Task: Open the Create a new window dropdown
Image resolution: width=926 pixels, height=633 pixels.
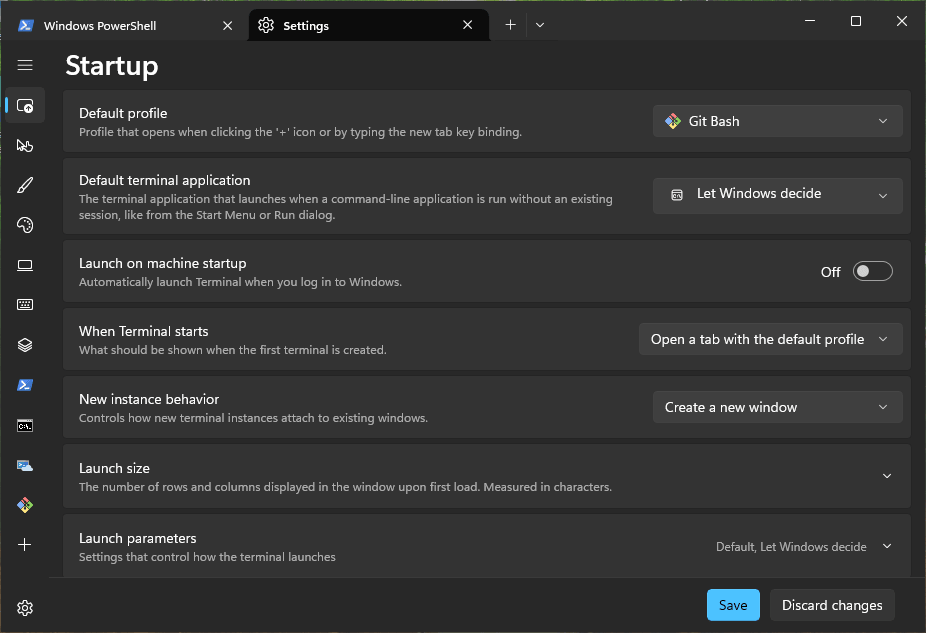Action: point(777,407)
